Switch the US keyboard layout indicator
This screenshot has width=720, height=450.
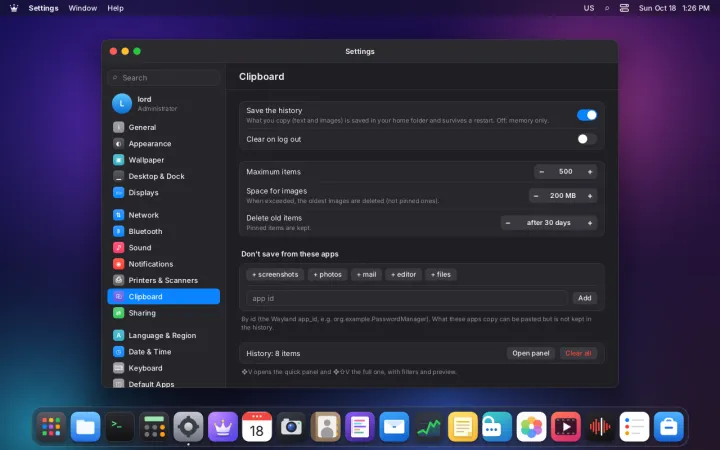tap(589, 8)
